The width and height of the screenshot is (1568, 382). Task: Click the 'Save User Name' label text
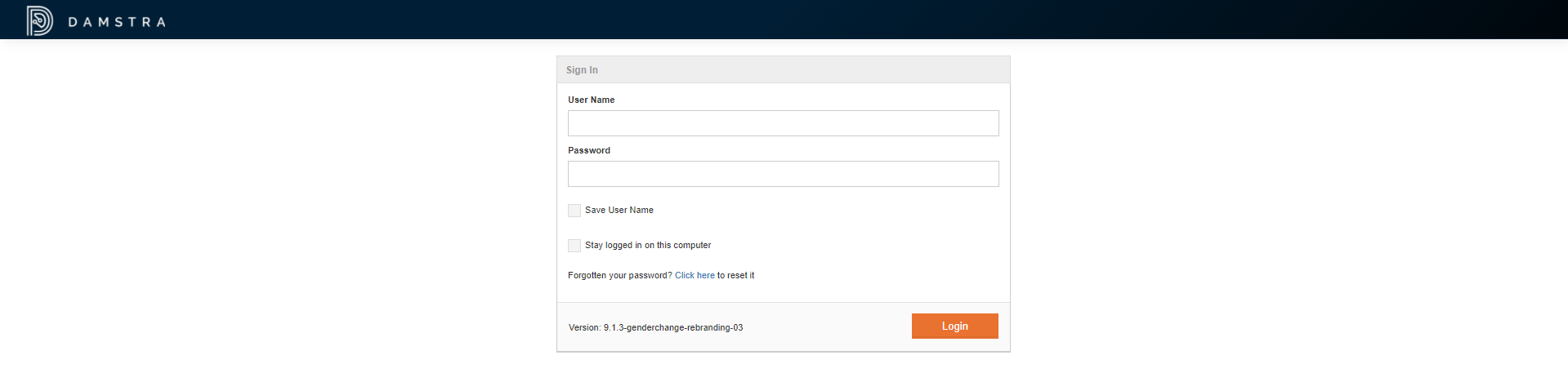pos(619,211)
